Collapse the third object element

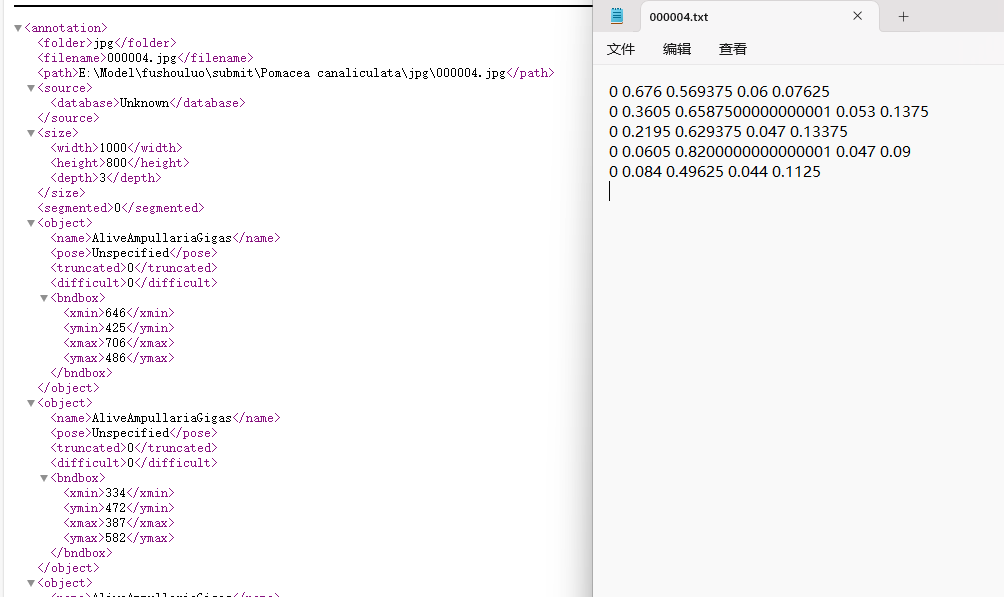32,582
